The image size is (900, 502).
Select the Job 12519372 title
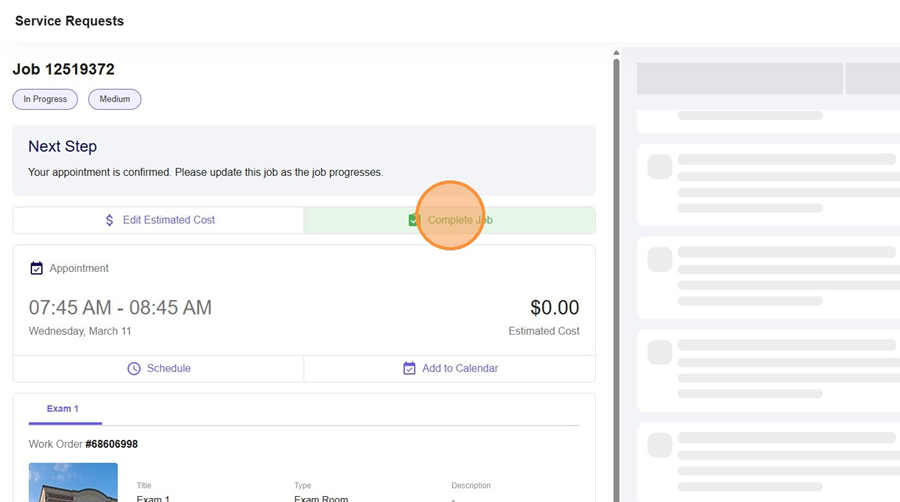coord(63,69)
